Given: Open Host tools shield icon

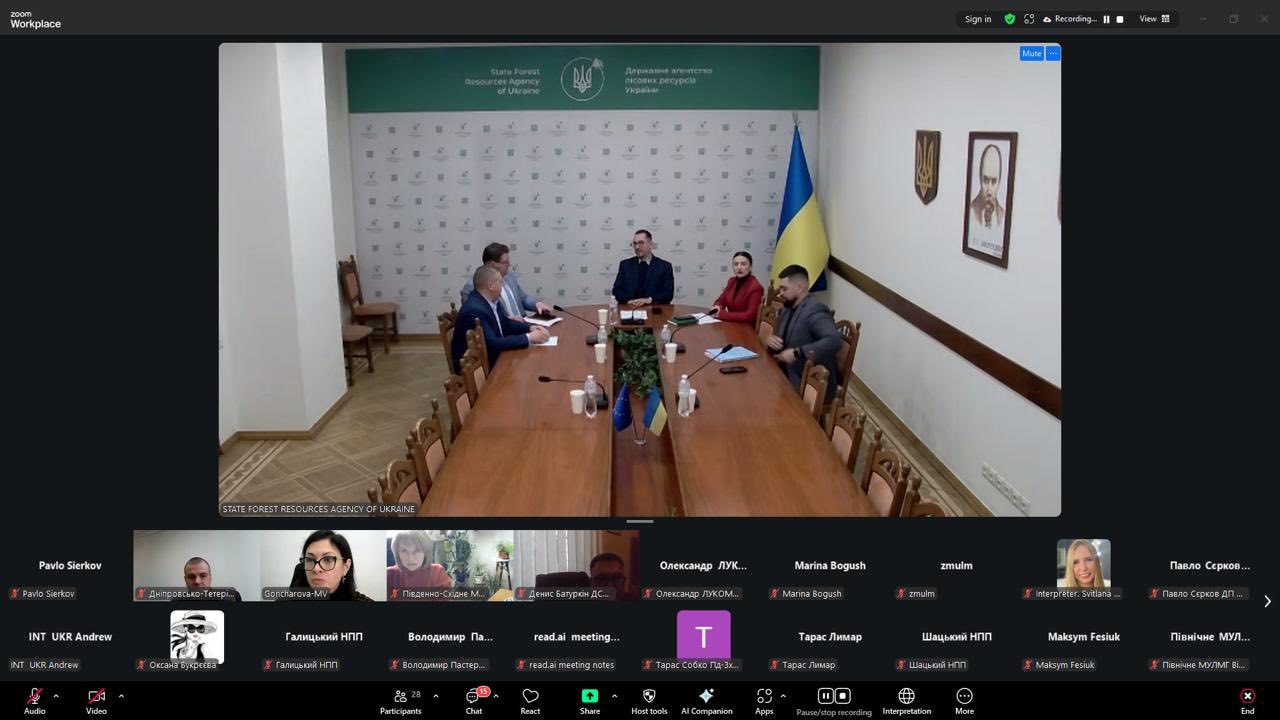Looking at the screenshot, I should point(649,697).
